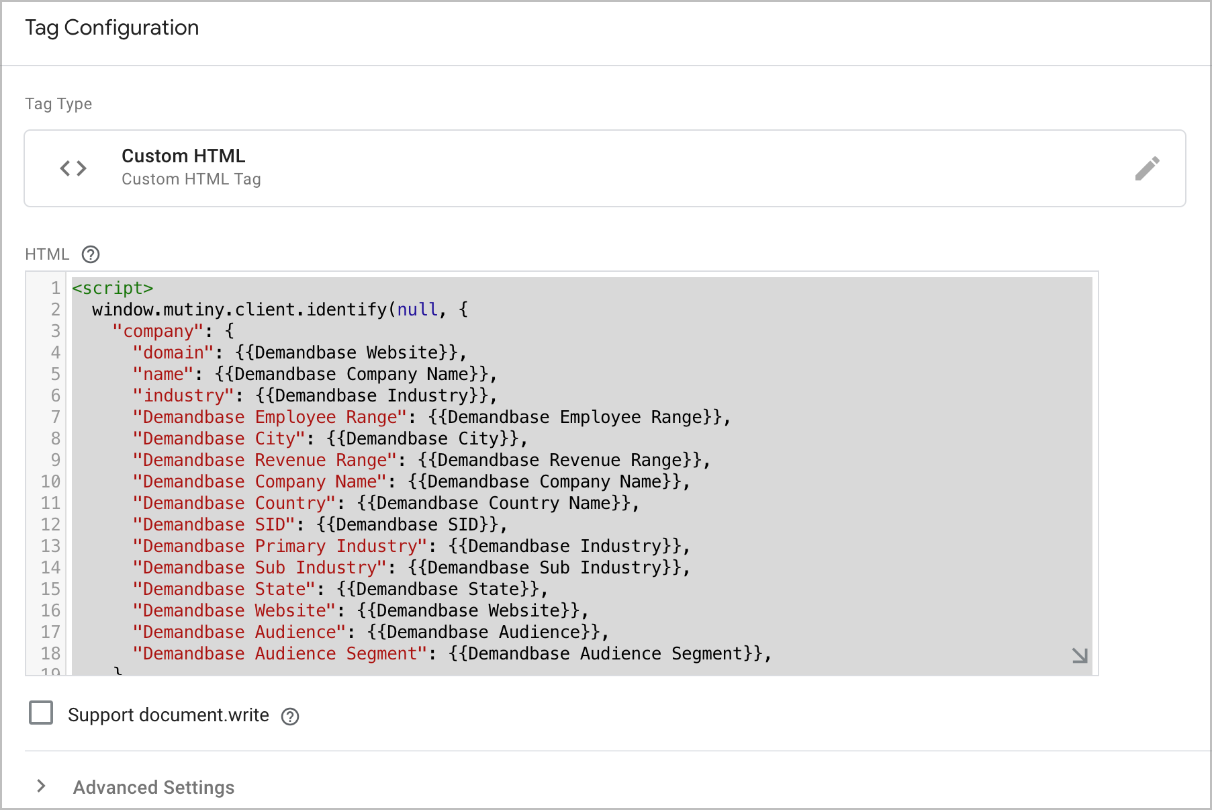Image resolution: width=1212 pixels, height=810 pixels.
Task: Click the Custom HTML tag type card
Action: tap(605, 168)
